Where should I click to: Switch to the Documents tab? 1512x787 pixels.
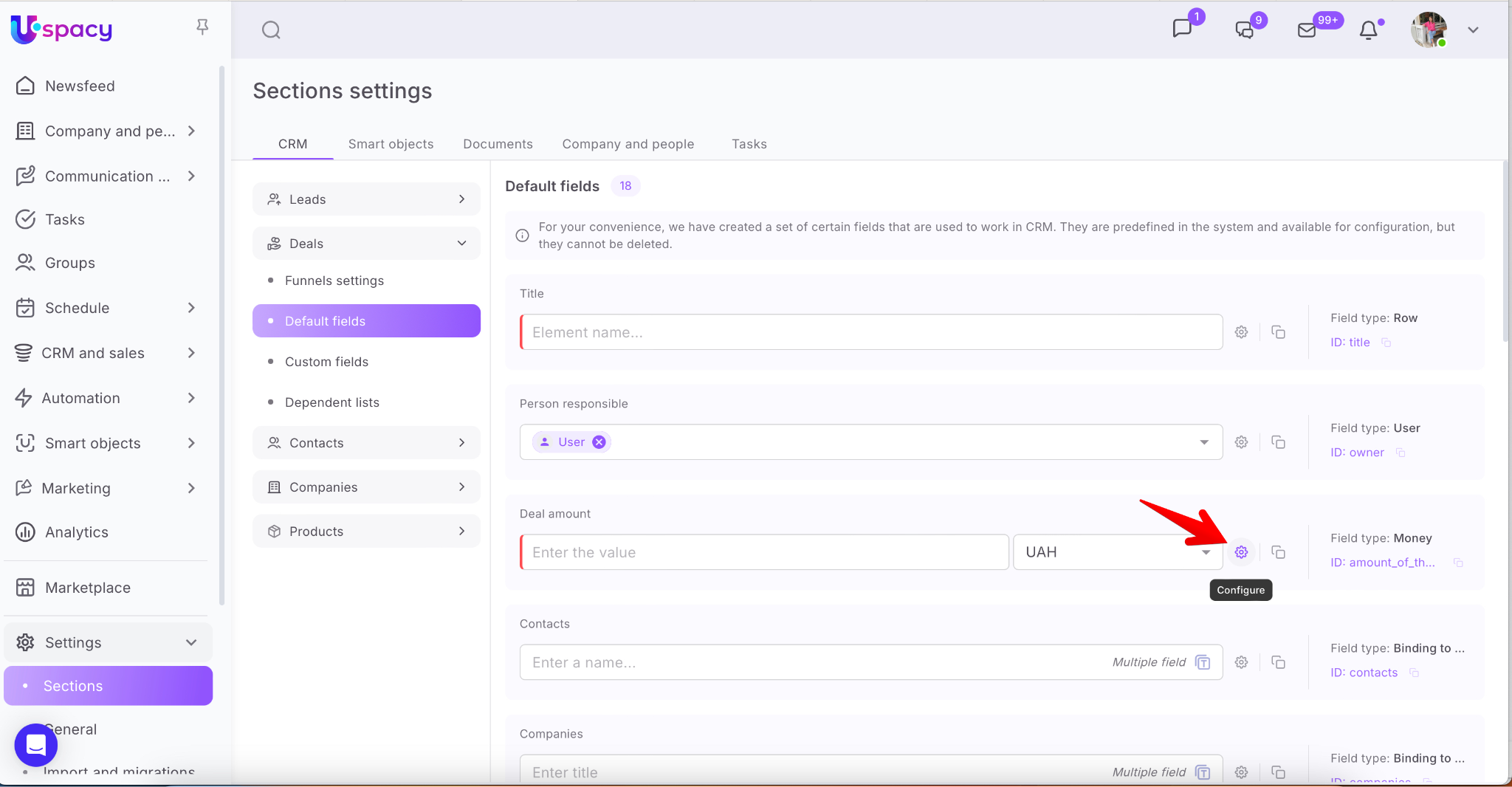click(x=498, y=144)
